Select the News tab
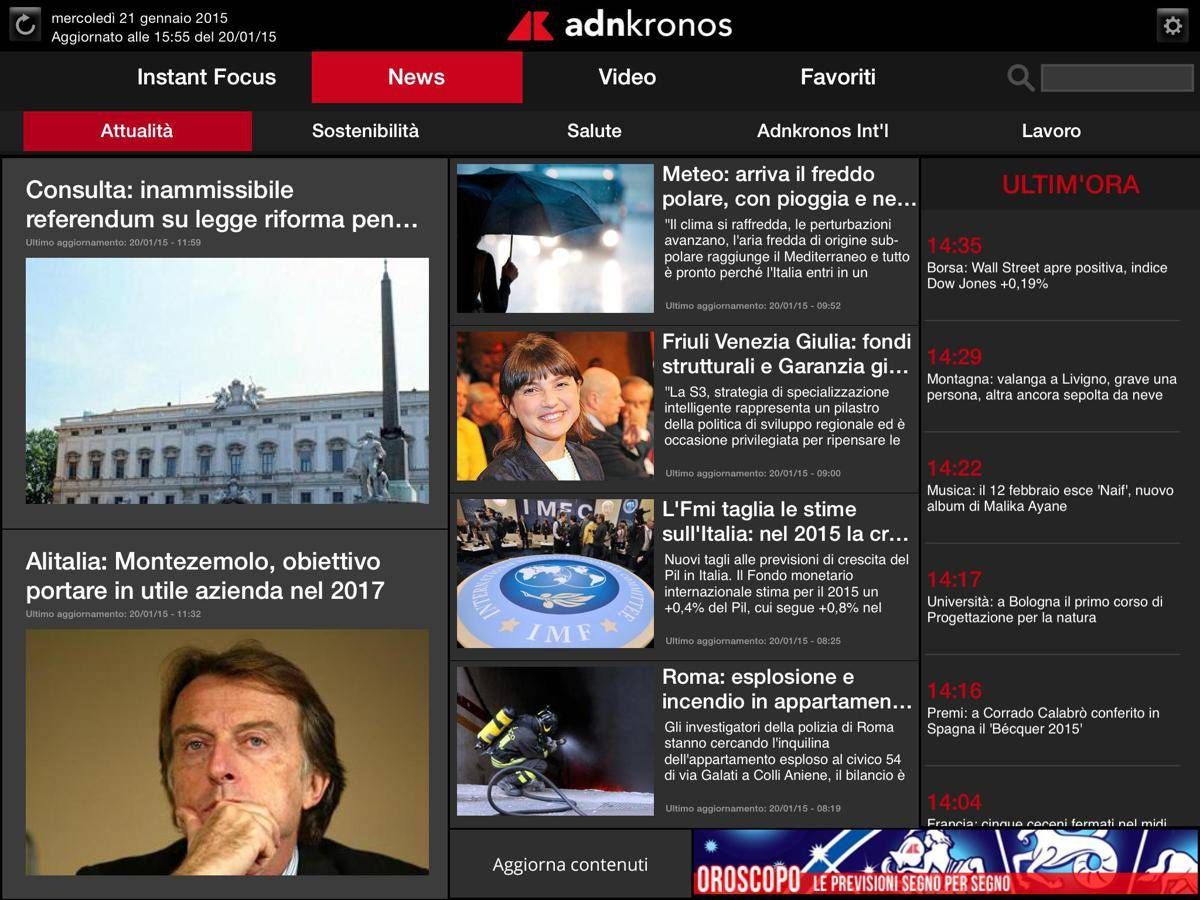 coord(417,77)
